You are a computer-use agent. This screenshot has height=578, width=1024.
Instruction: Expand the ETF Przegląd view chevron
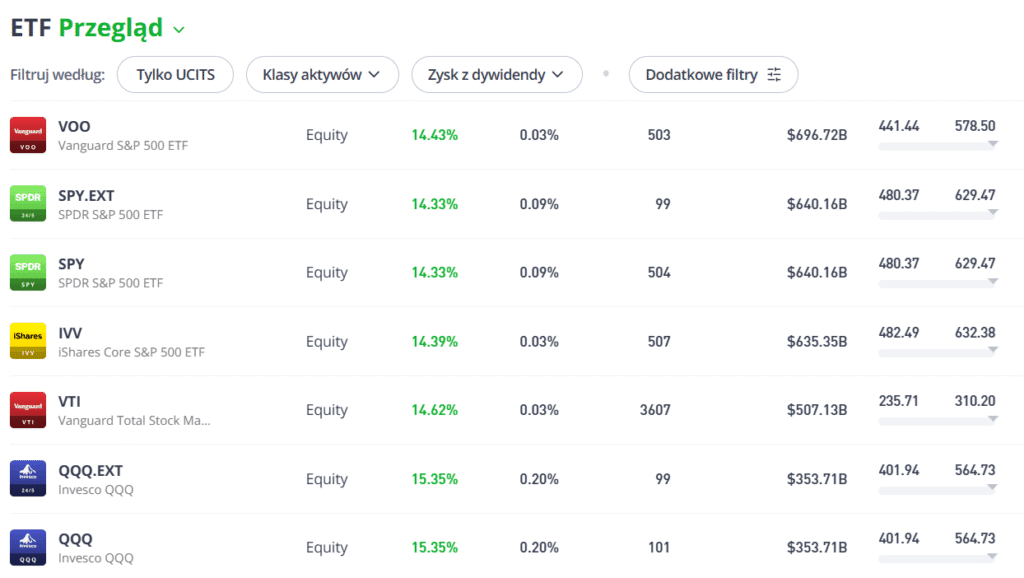tap(179, 30)
